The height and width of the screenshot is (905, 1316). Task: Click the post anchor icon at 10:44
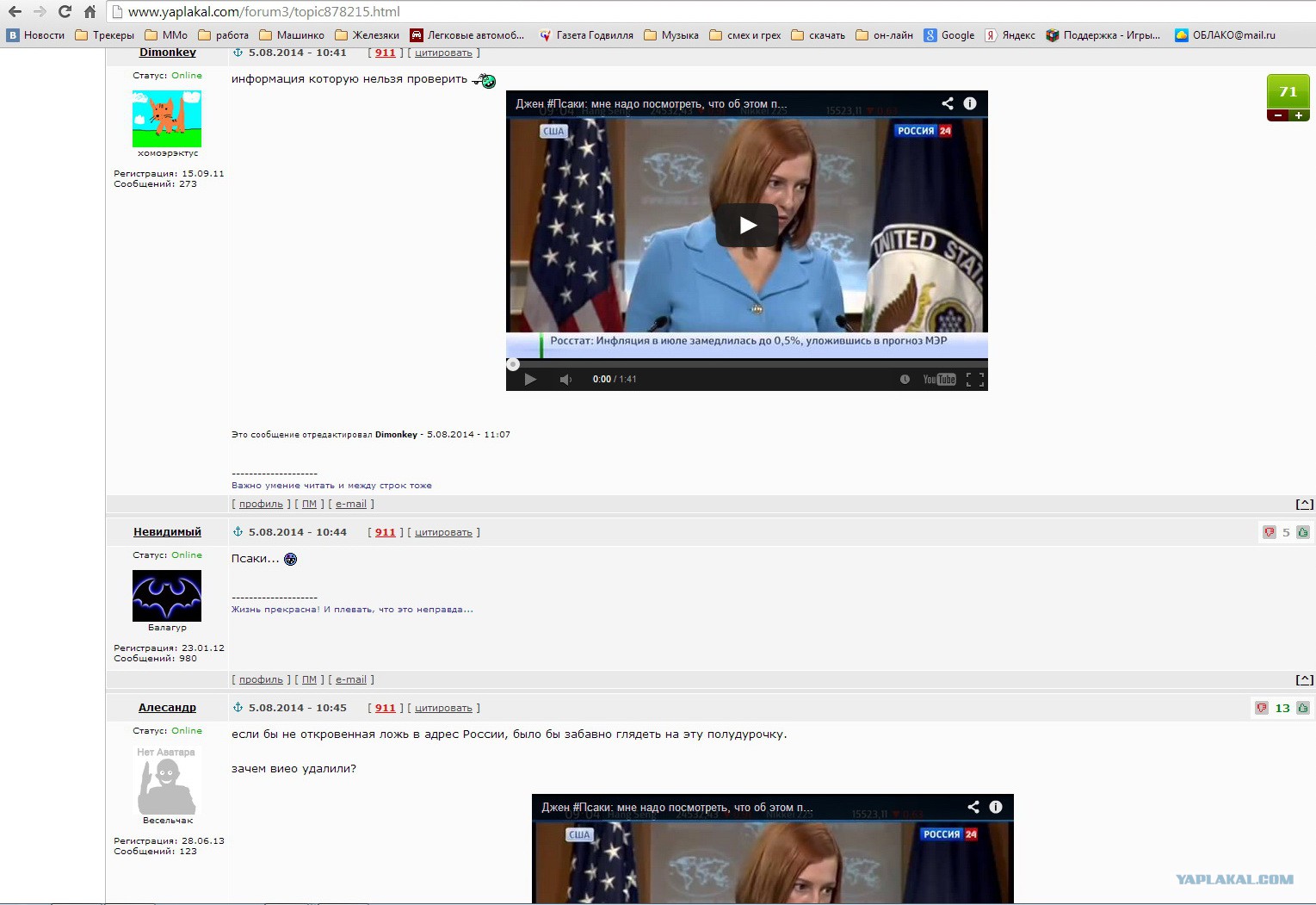pyautogui.click(x=238, y=532)
